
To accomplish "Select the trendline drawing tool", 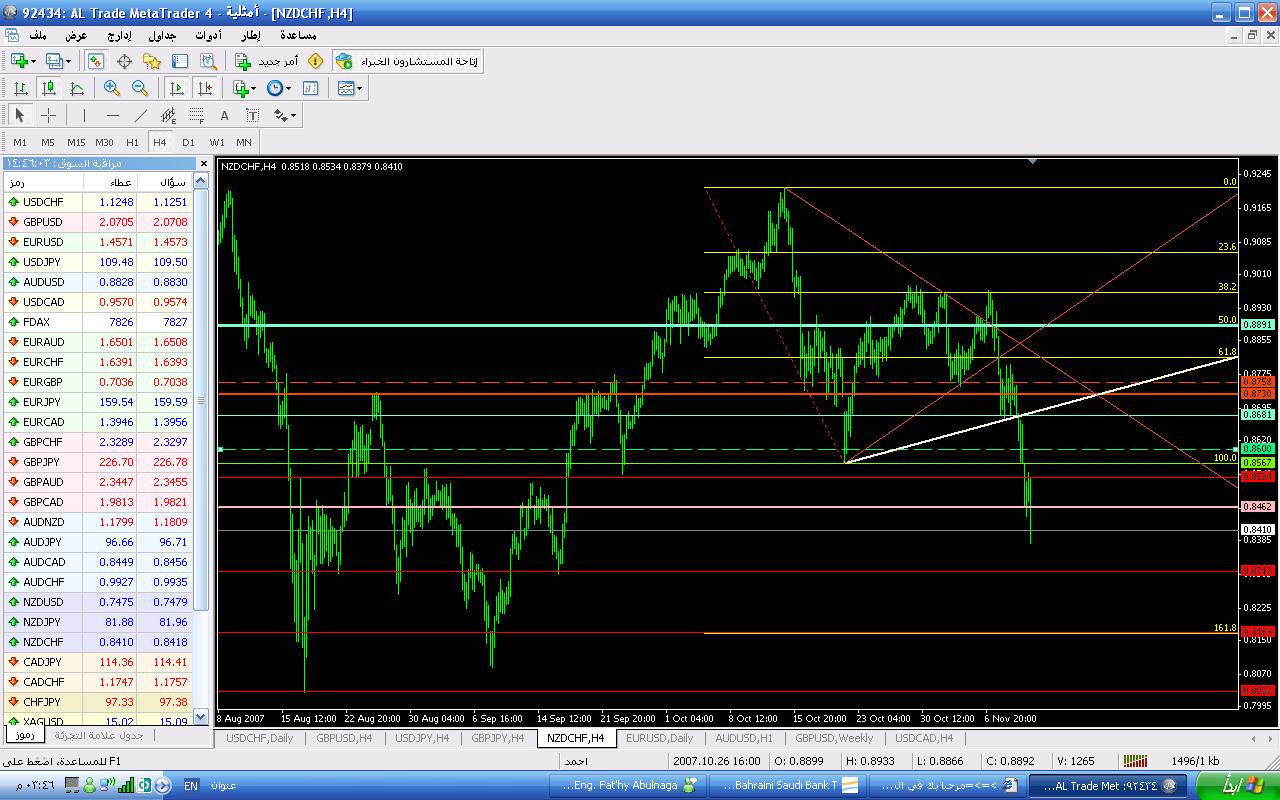I will 141,115.
